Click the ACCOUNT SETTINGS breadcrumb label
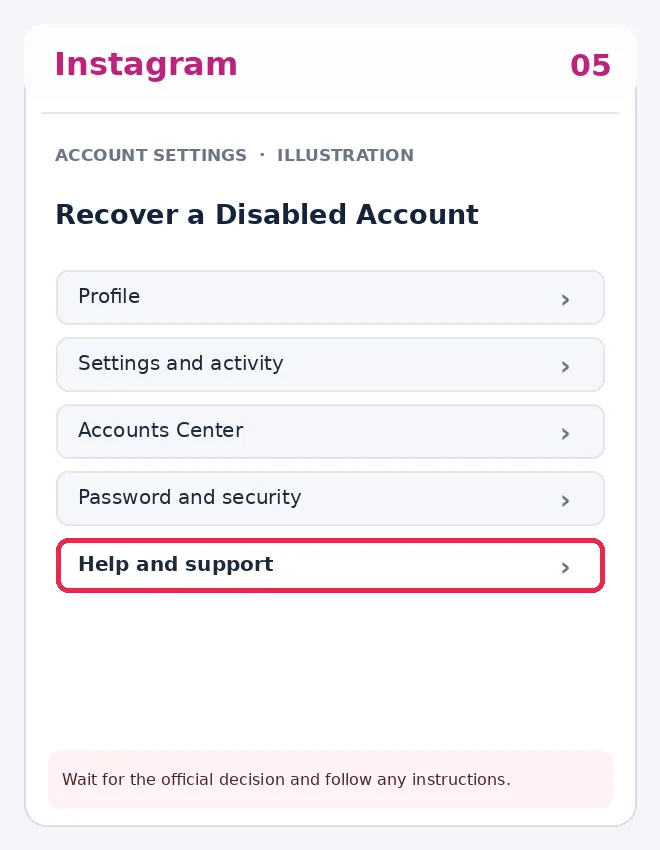660x850 pixels. (151, 155)
